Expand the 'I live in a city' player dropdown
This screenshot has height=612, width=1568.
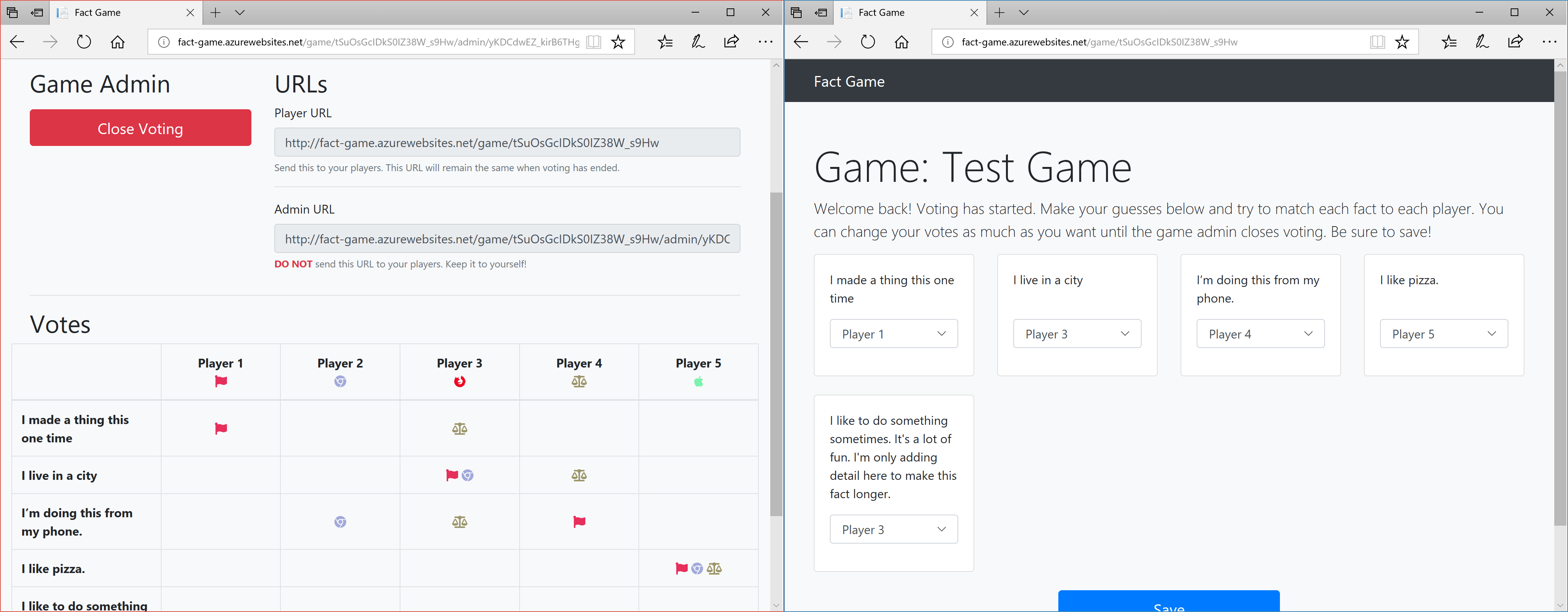1076,334
